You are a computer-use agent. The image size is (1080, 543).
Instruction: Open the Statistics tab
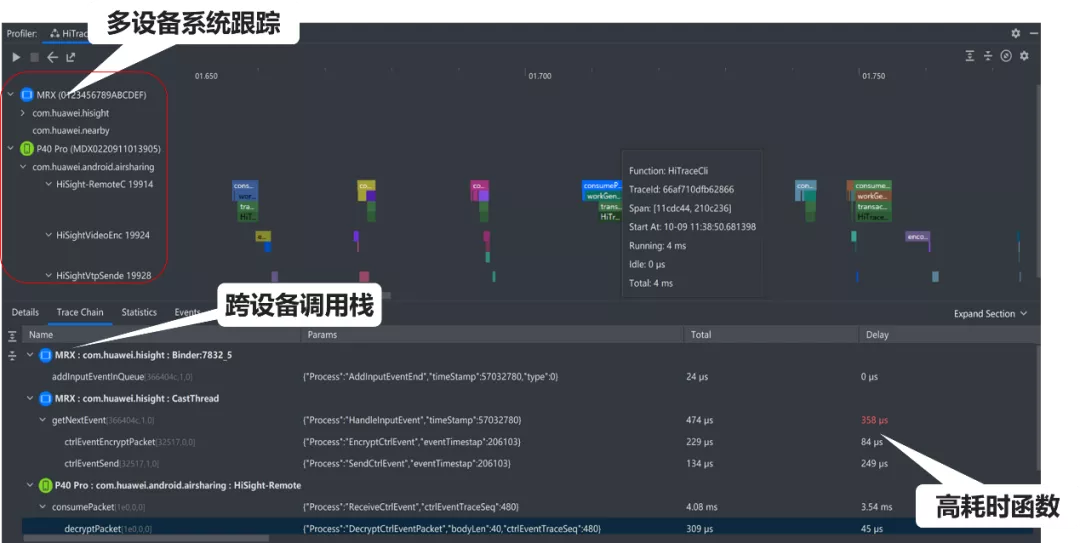(x=139, y=312)
